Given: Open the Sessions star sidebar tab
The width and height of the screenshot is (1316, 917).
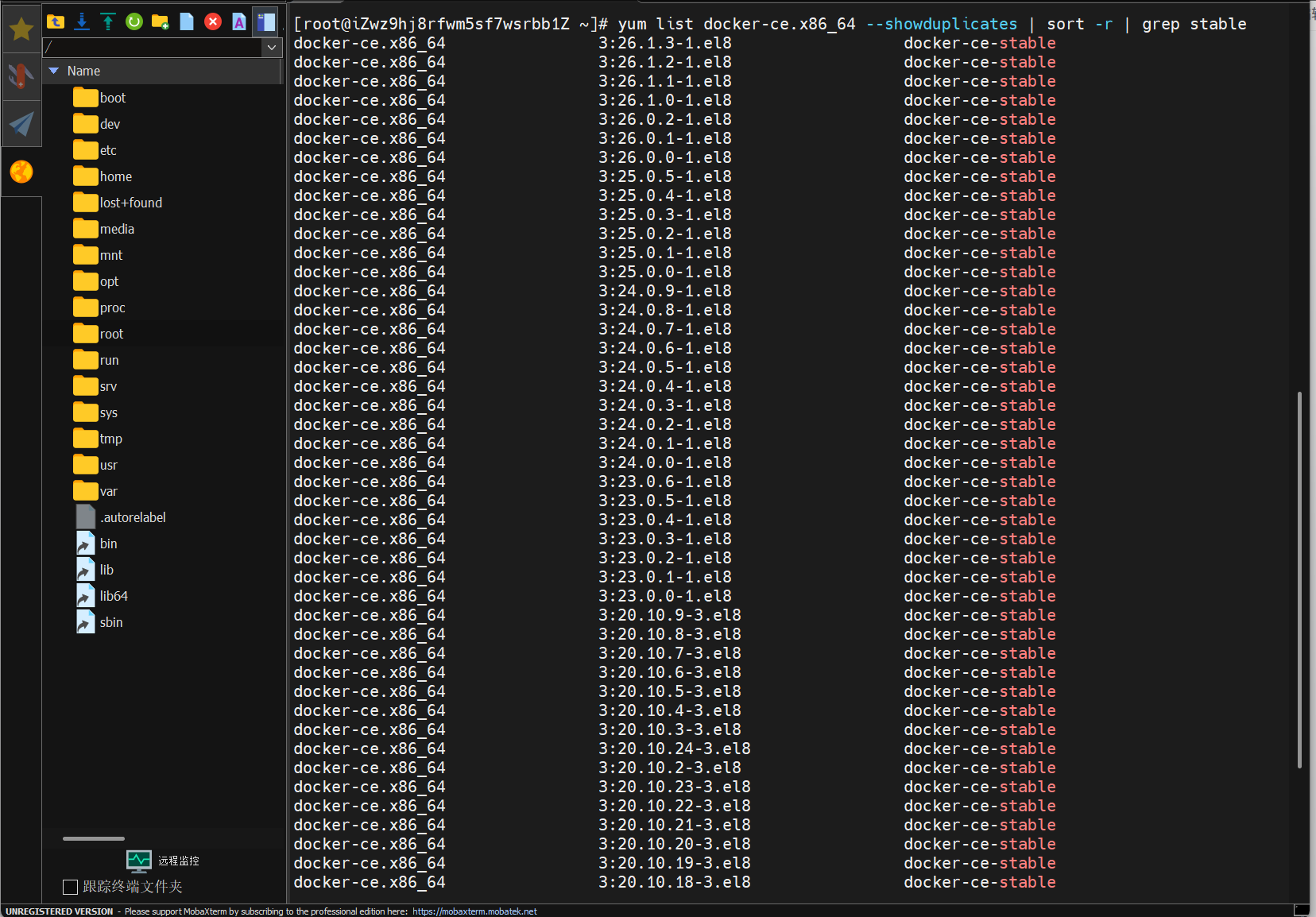Looking at the screenshot, I should (21, 29).
